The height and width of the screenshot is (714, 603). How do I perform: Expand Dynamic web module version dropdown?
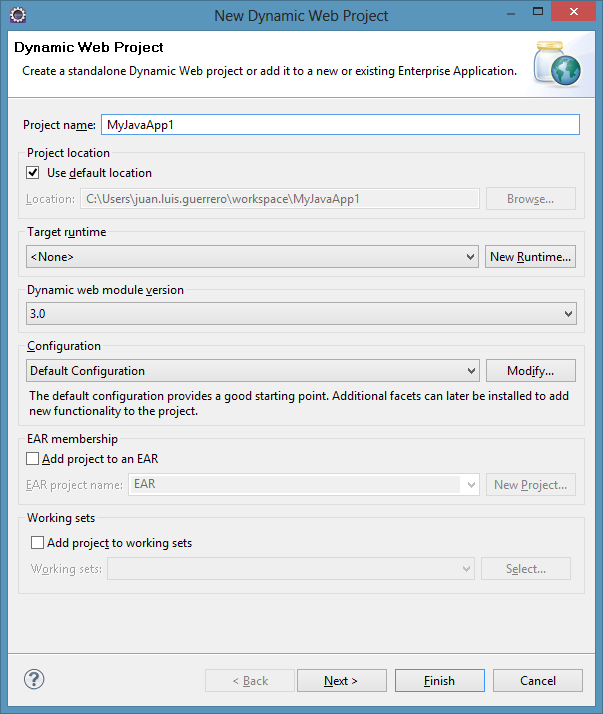302,314
